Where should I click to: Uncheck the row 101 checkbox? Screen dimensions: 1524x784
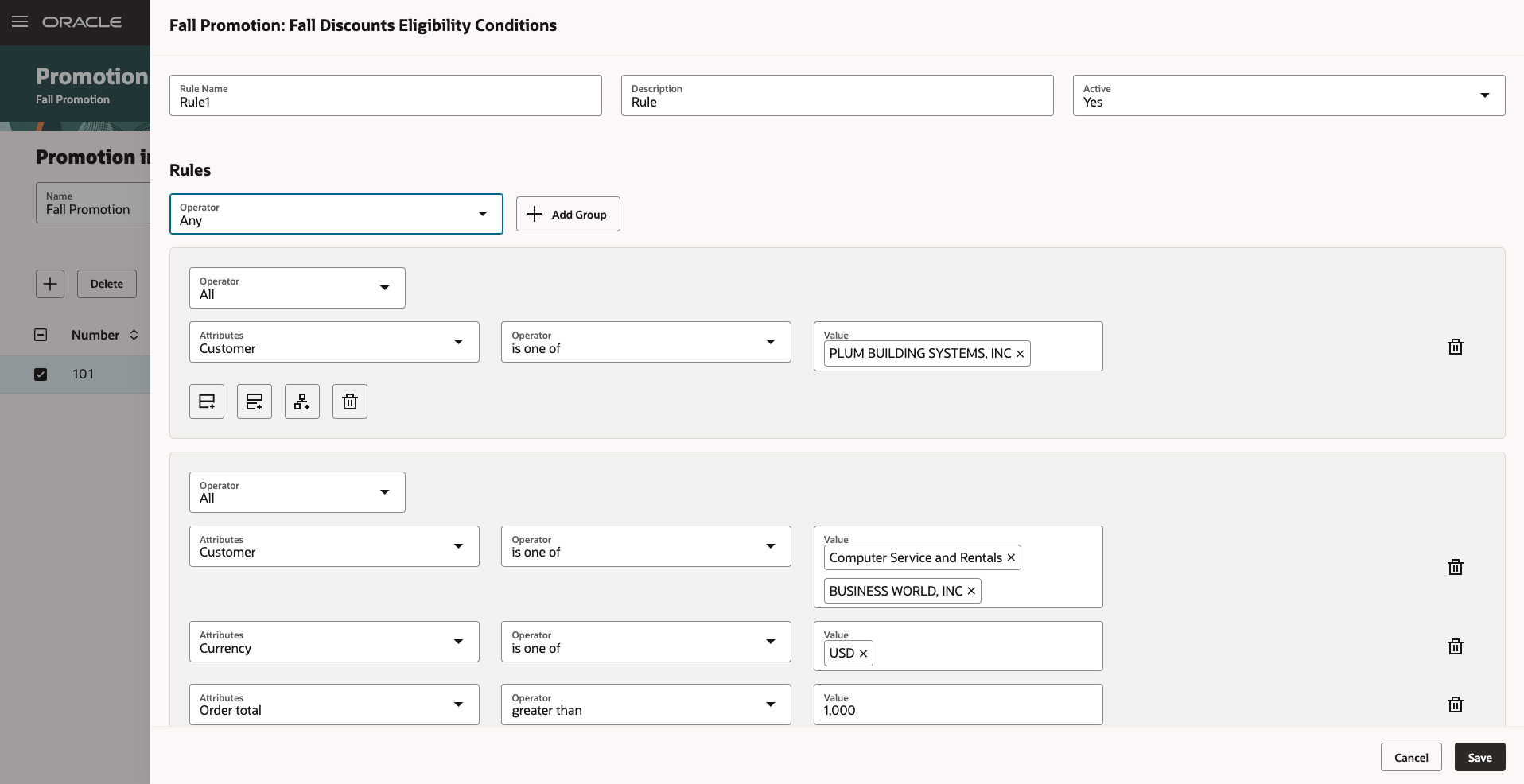click(41, 375)
